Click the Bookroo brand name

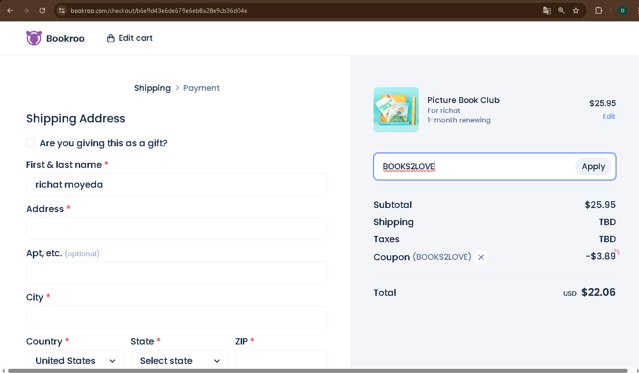coord(65,39)
